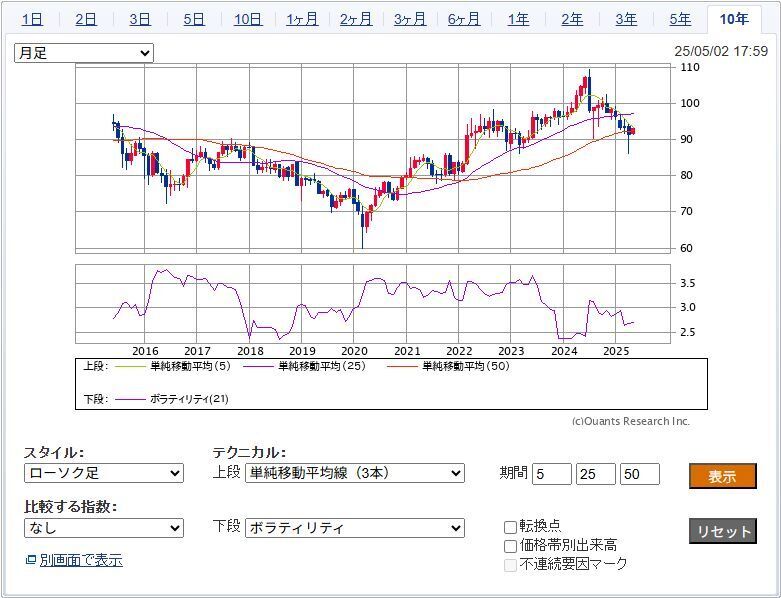Switch to the 3日 period tab
This screenshot has width=781, height=598.
[x=140, y=19]
